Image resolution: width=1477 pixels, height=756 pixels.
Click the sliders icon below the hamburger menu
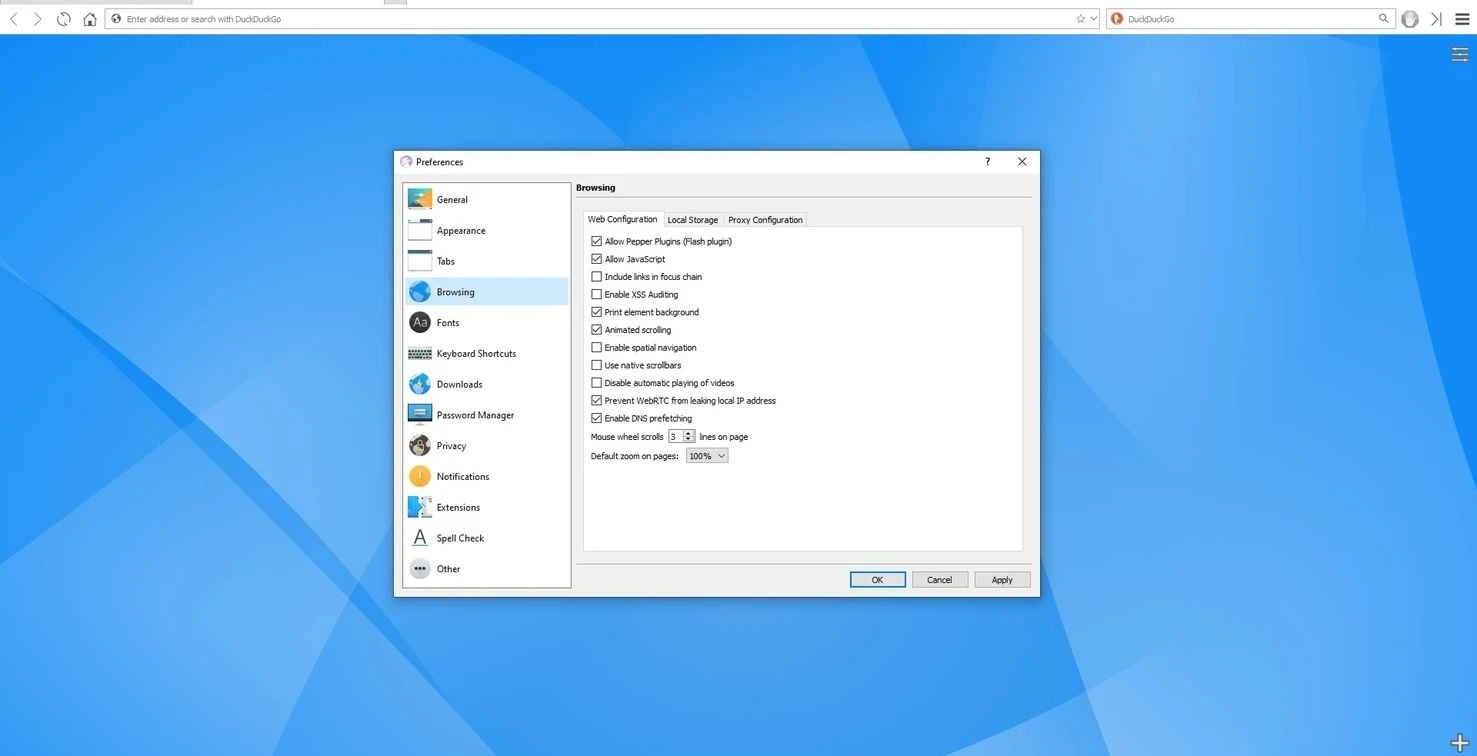1460,54
